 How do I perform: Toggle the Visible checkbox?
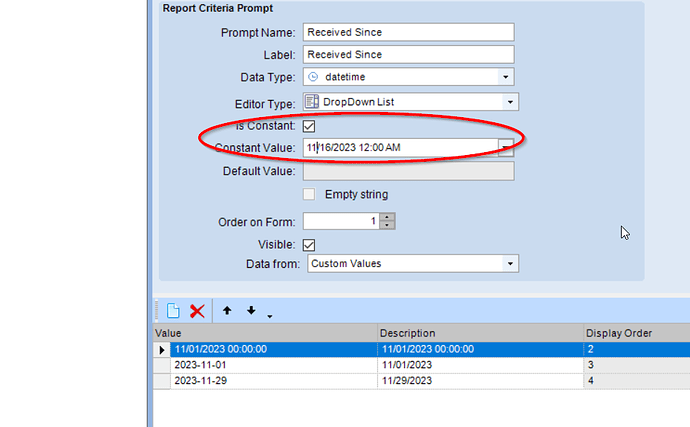(309, 245)
